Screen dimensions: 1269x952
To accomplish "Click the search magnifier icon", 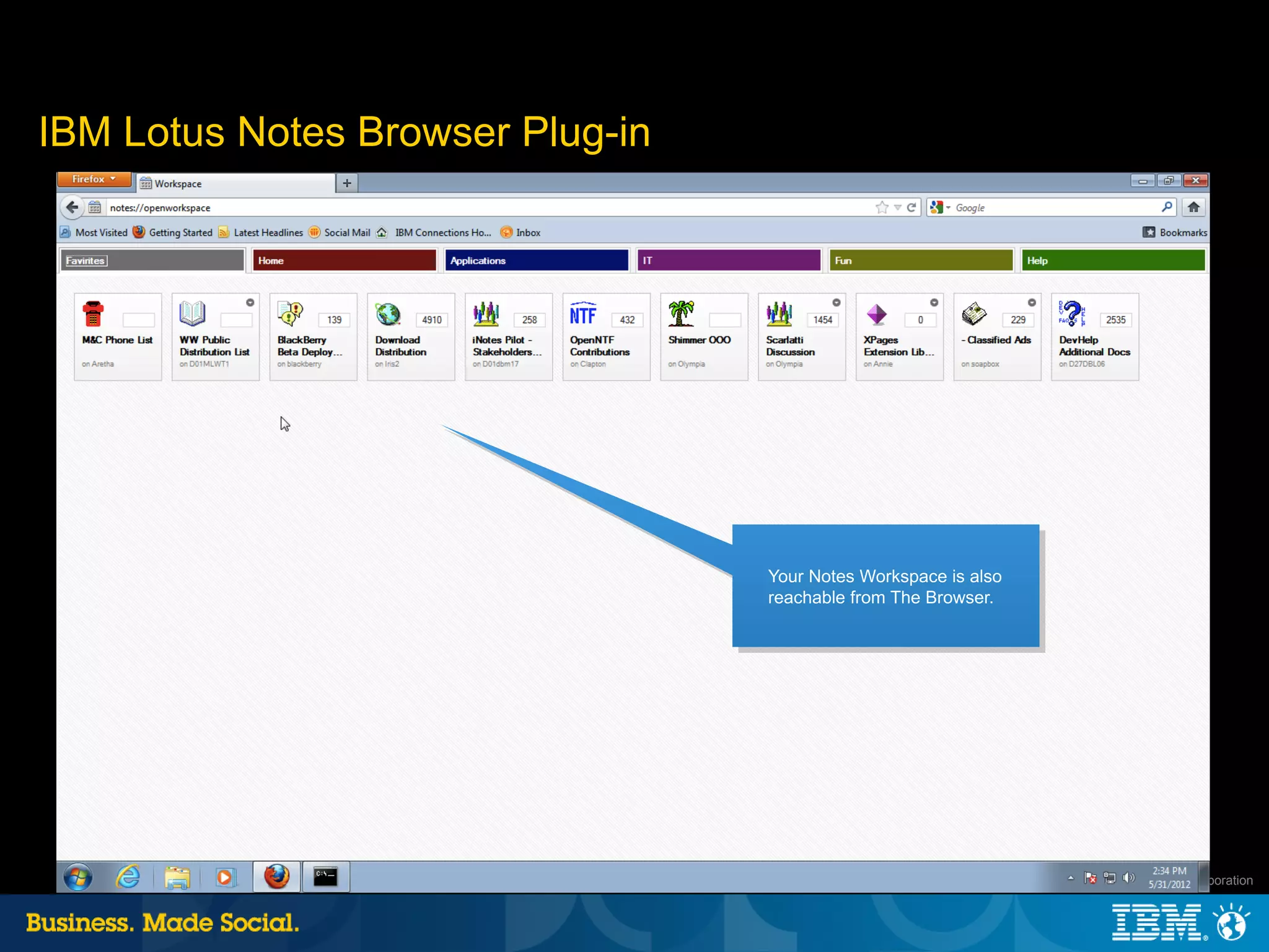I will [x=1167, y=207].
